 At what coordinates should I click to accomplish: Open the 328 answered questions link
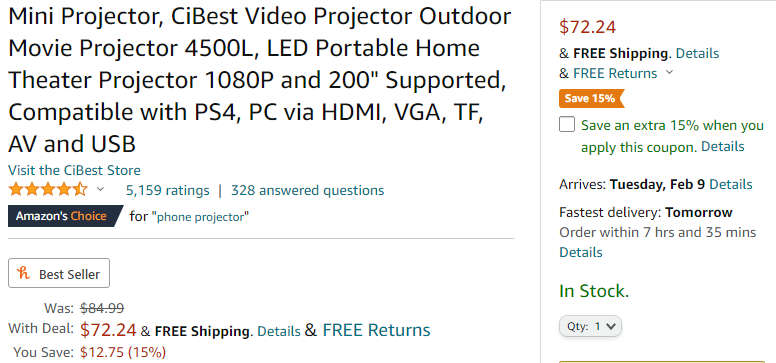307,190
